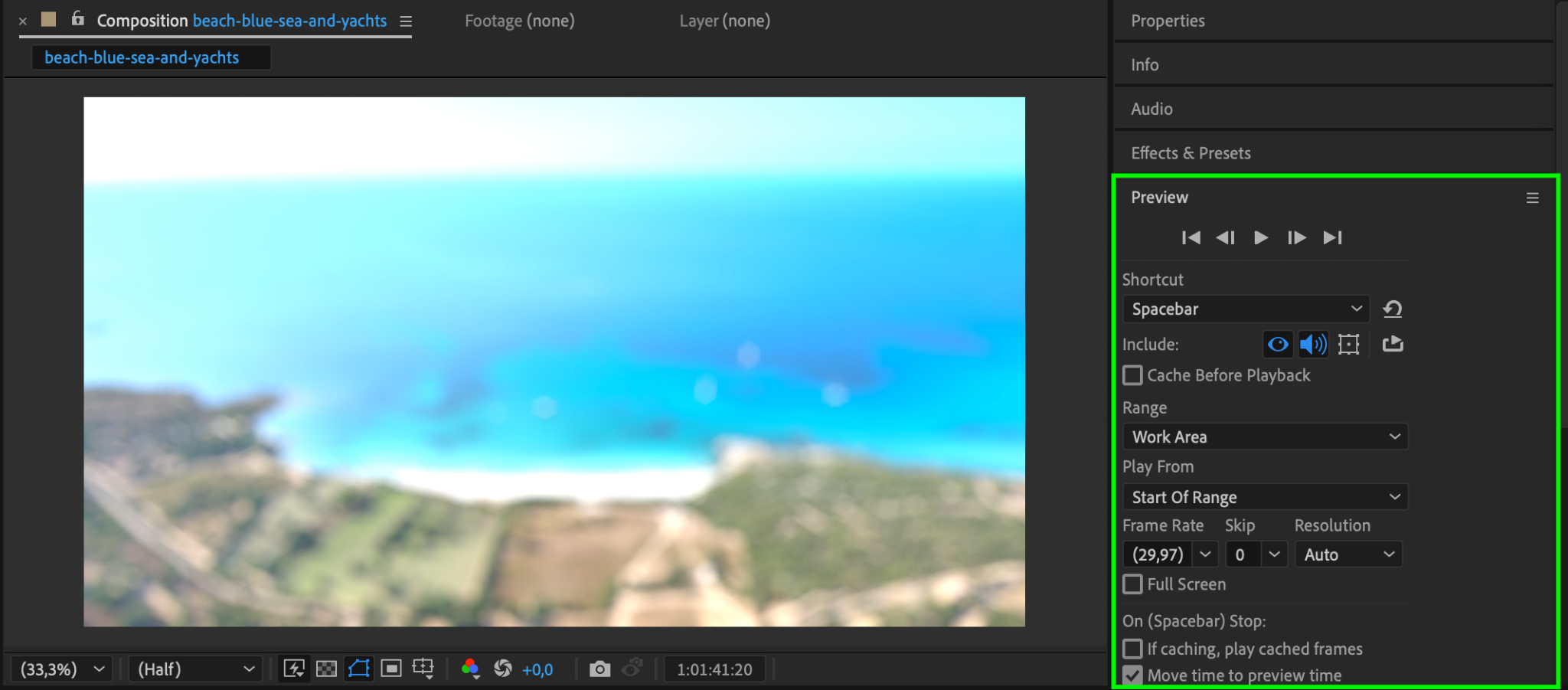
Task: Toggle audio inclusion speaker icon
Action: [x=1313, y=345]
